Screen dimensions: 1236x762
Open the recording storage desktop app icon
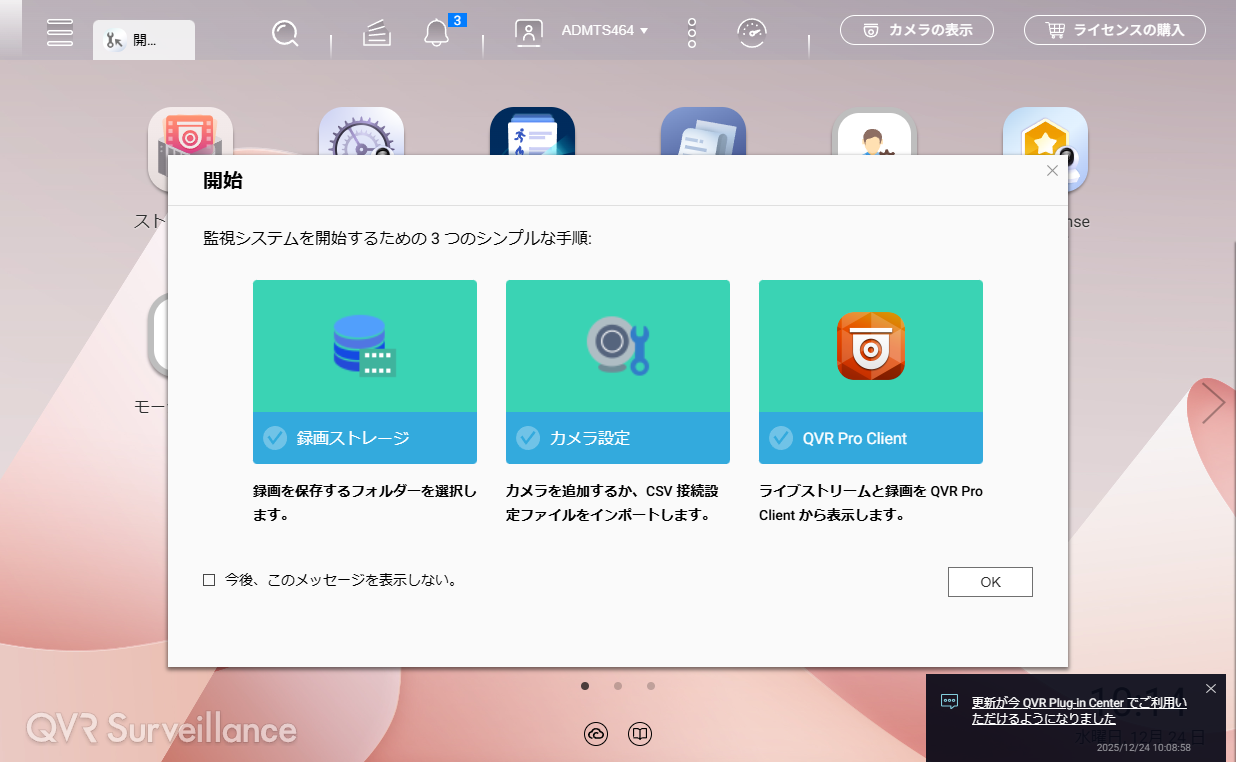190,131
